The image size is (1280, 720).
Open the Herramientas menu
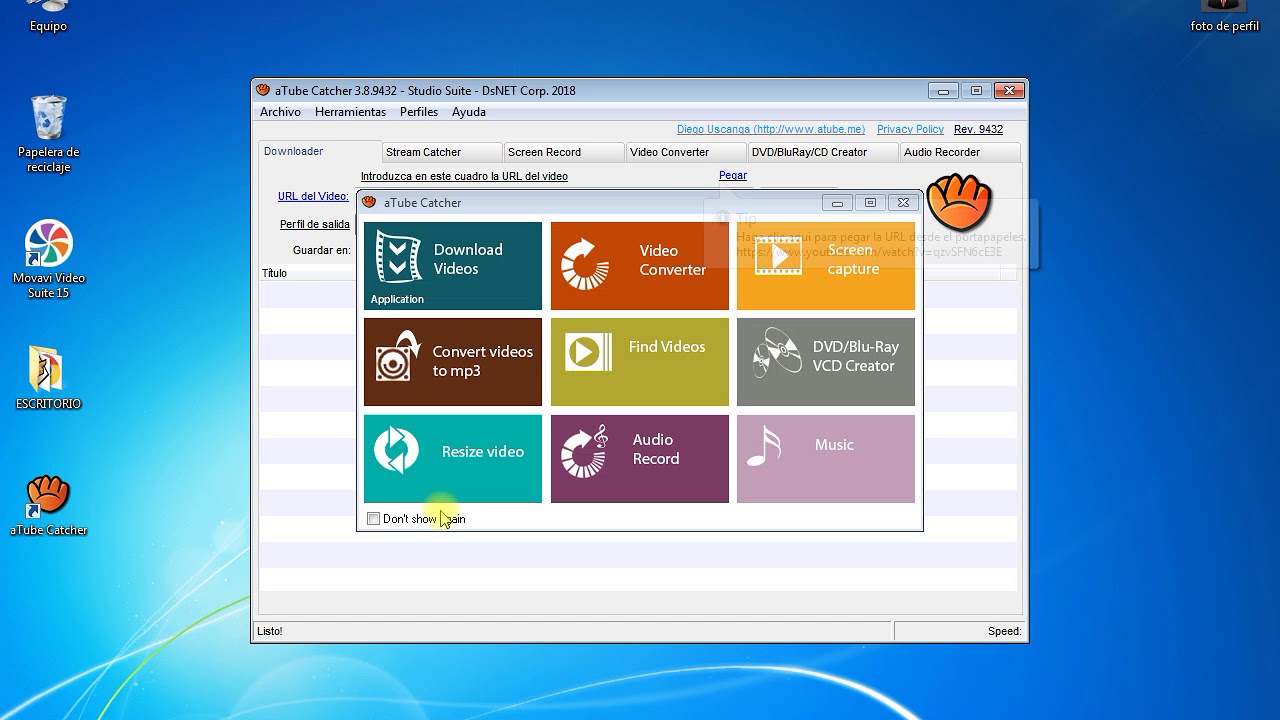point(350,112)
